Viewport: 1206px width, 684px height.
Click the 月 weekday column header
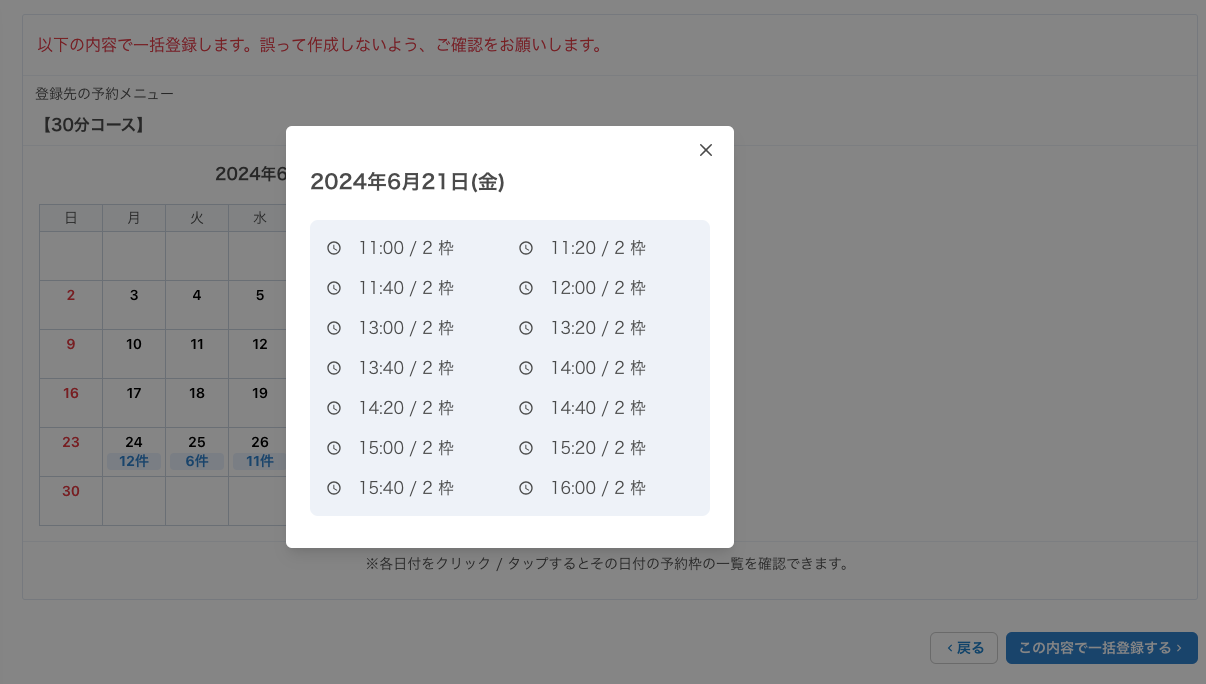tap(134, 218)
